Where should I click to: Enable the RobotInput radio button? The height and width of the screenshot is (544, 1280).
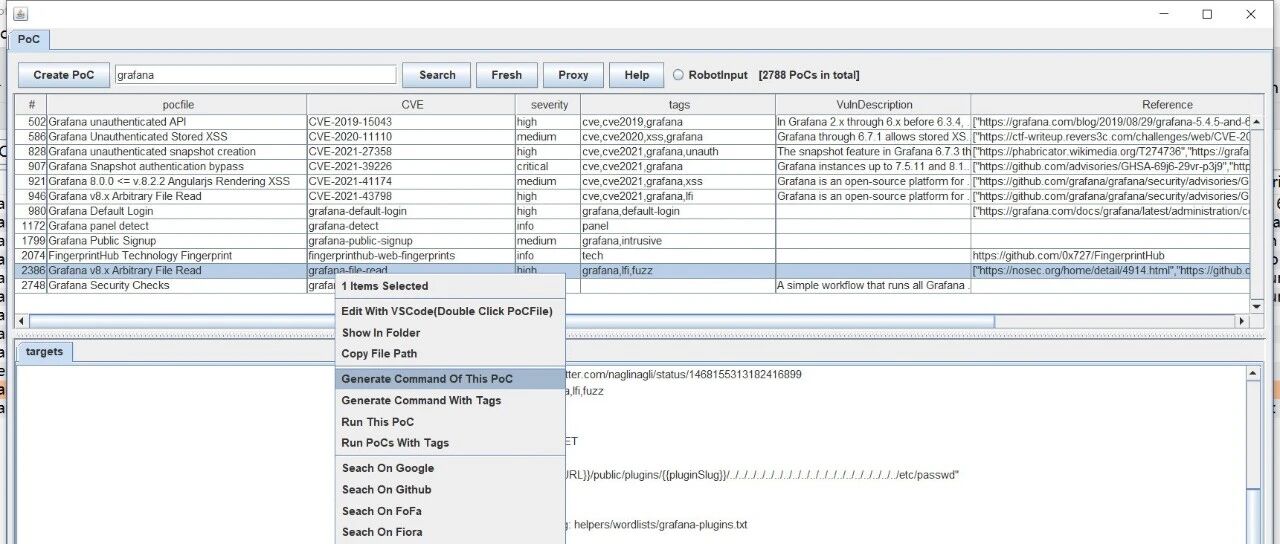click(x=678, y=75)
